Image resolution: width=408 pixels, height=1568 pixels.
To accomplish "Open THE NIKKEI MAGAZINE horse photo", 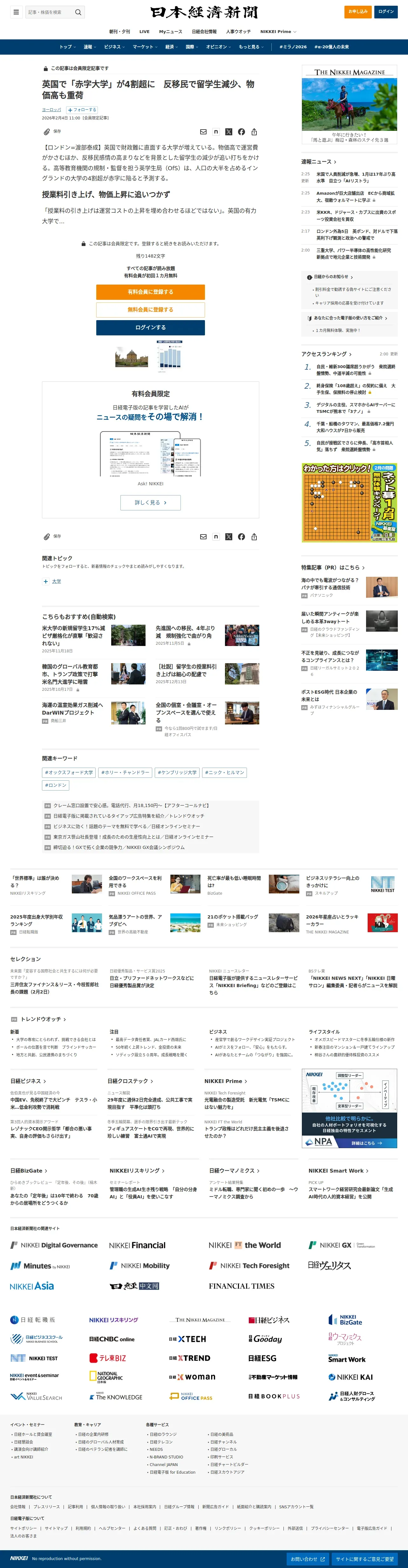I will [350, 104].
